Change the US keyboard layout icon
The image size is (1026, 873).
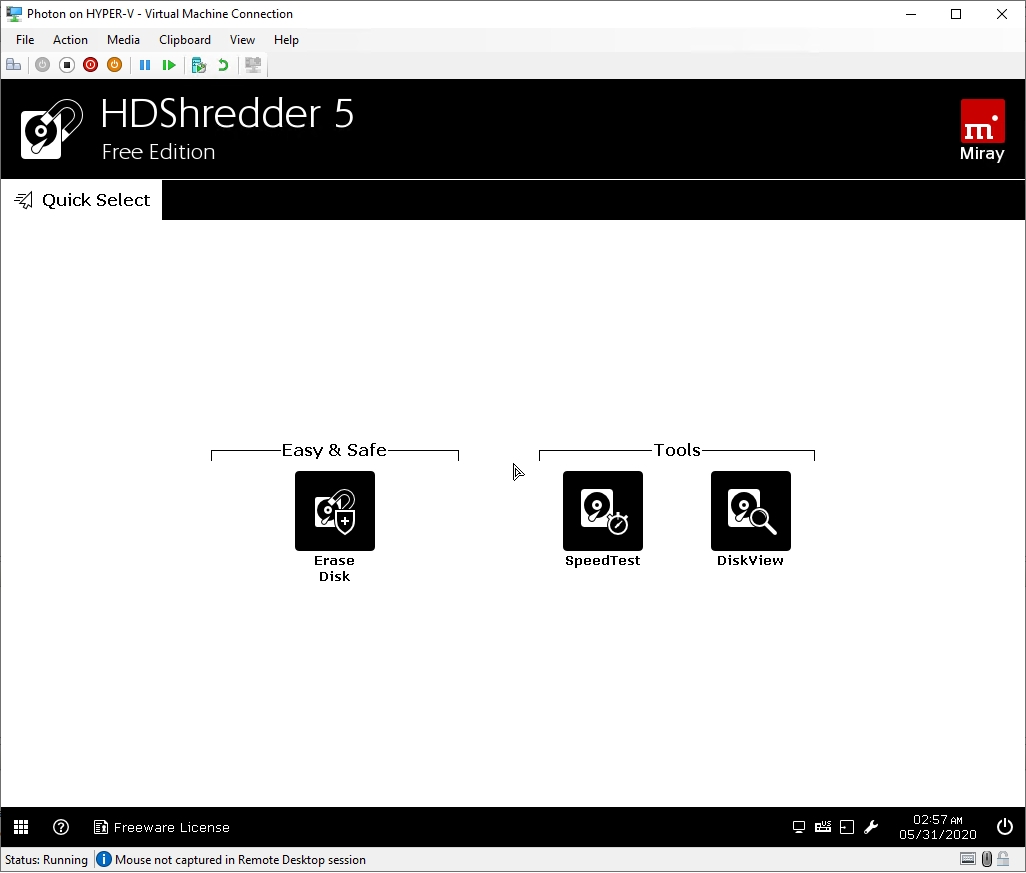click(x=823, y=827)
